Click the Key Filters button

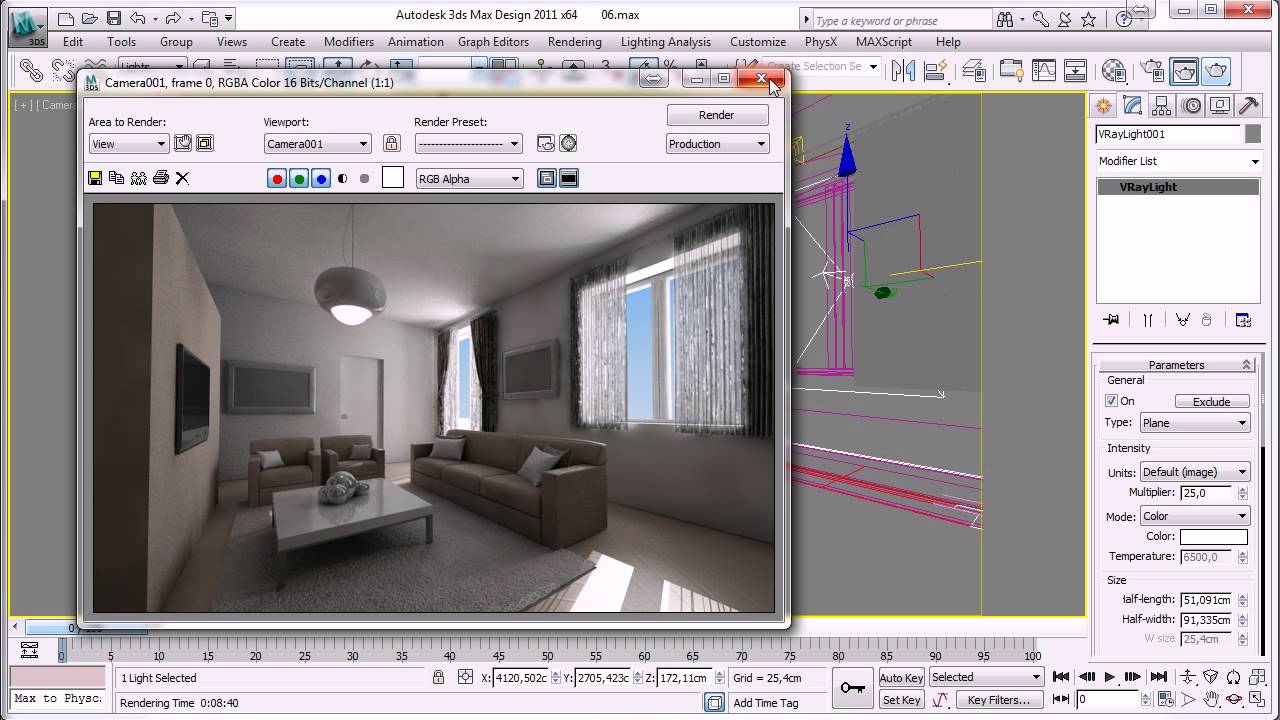[998, 700]
